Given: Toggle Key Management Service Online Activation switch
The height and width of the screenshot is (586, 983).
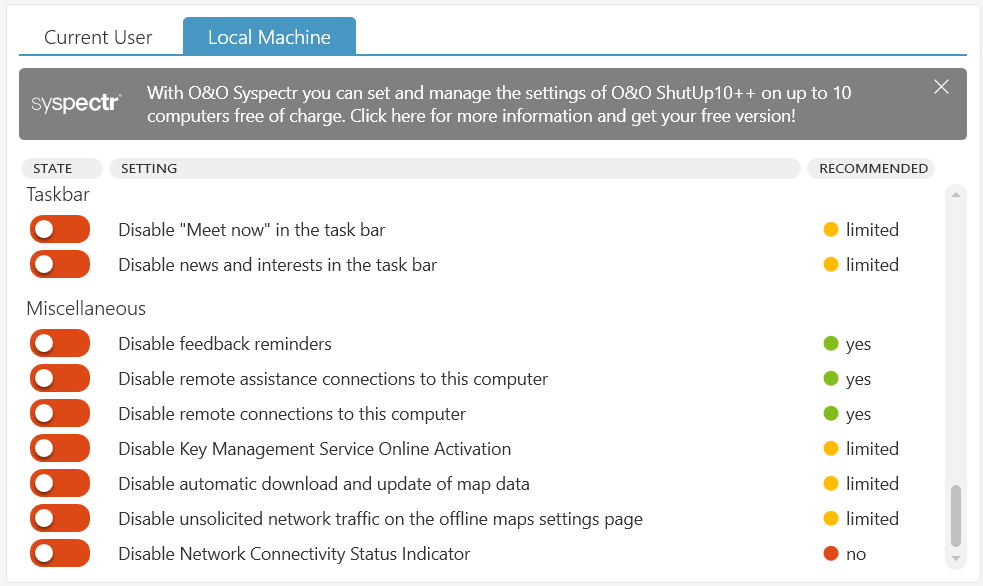Looking at the screenshot, I should (60, 449).
